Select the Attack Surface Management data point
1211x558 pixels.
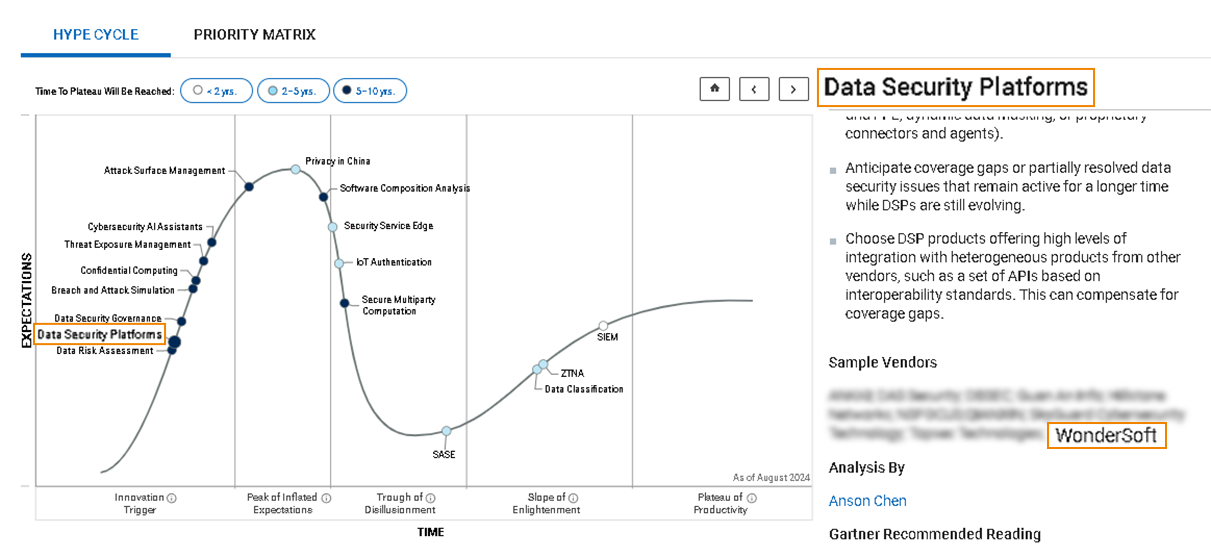(x=249, y=186)
